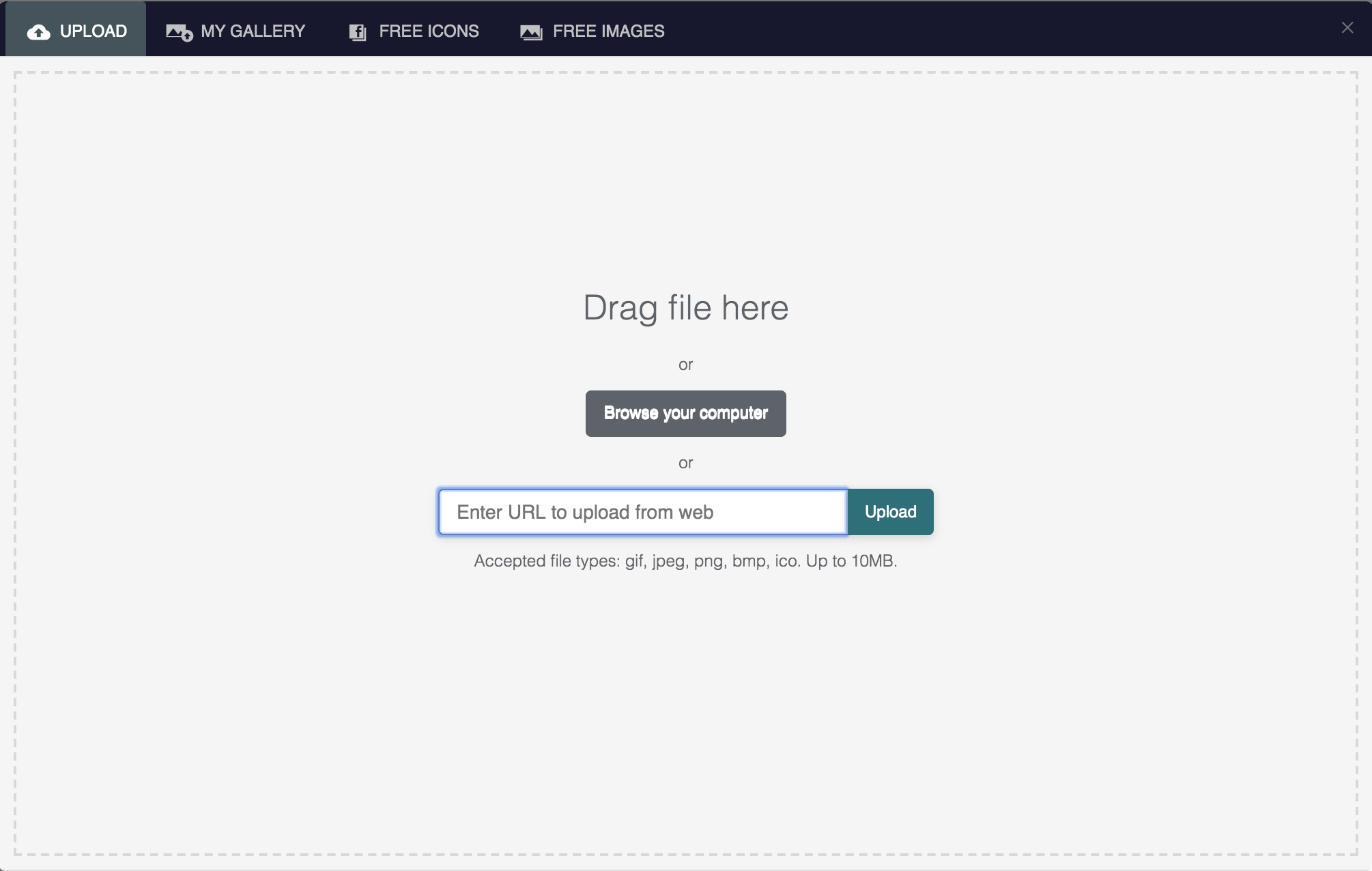1372x871 pixels.
Task: Click the 'Drag file here' heading
Action: [685, 308]
